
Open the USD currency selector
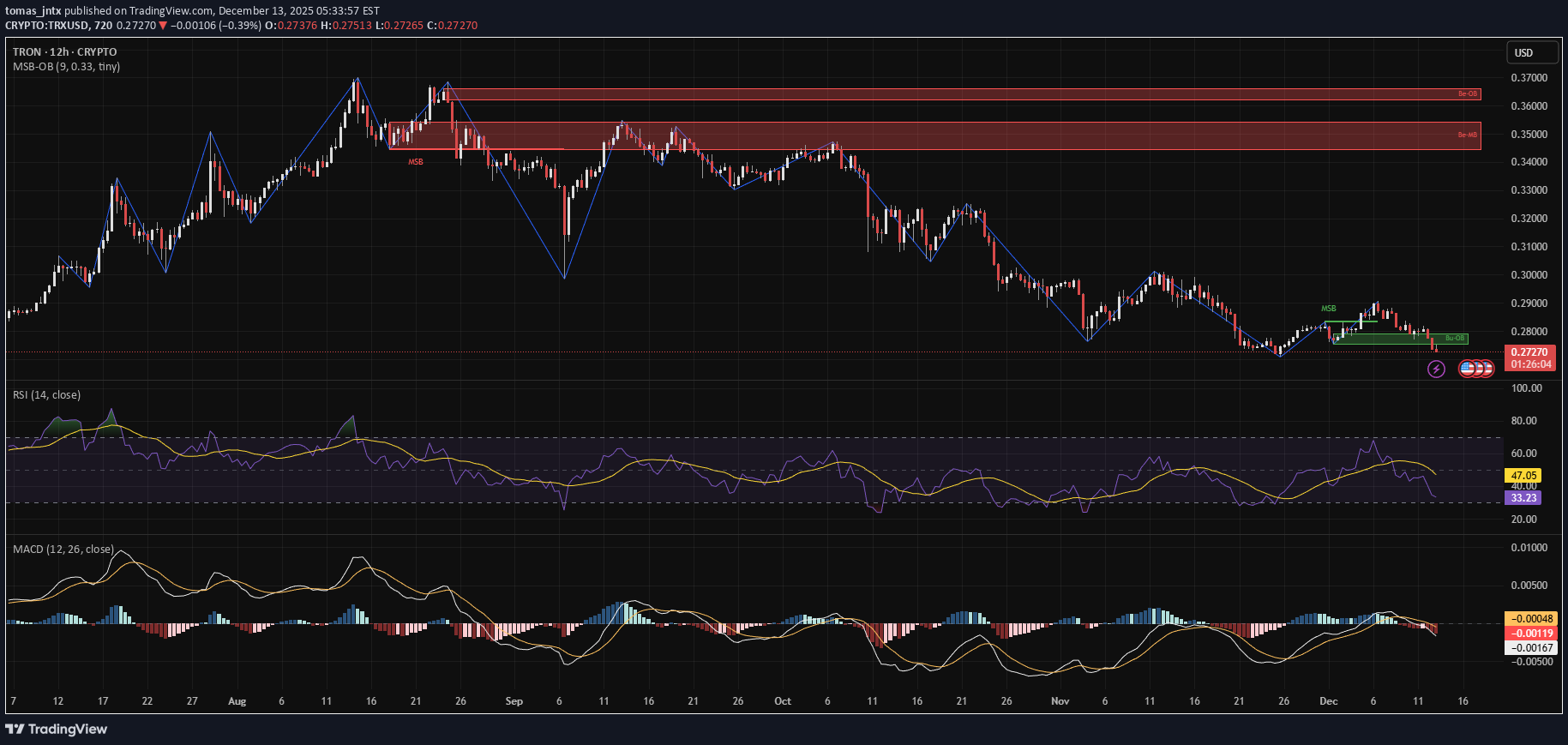[x=1532, y=53]
